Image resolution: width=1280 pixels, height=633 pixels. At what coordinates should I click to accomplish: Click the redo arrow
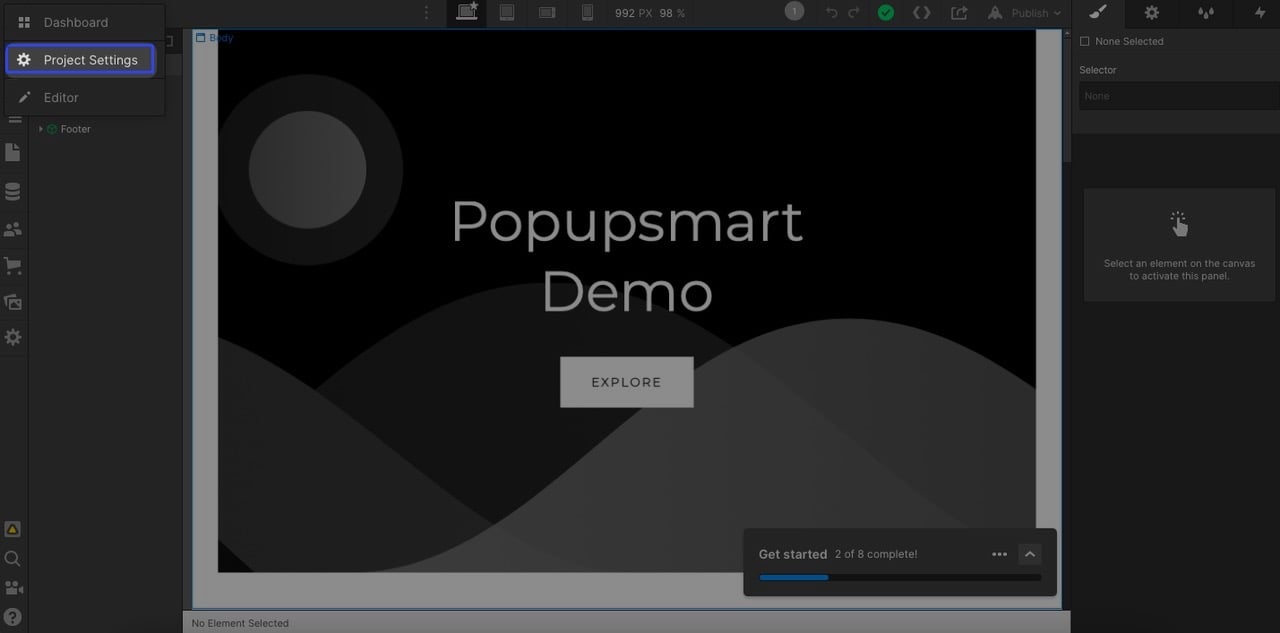coord(854,13)
